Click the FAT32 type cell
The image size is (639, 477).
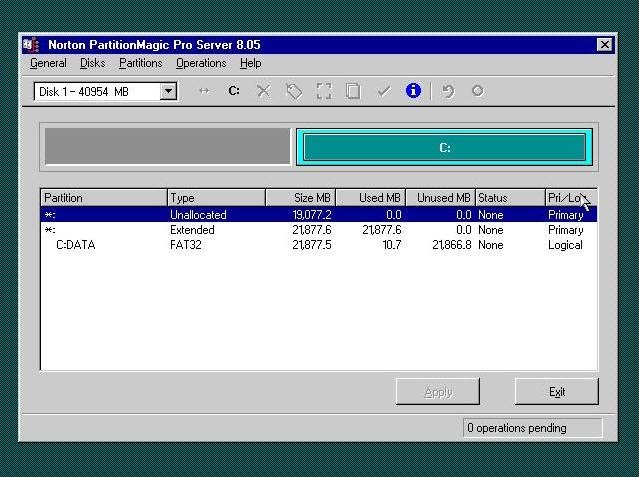186,245
